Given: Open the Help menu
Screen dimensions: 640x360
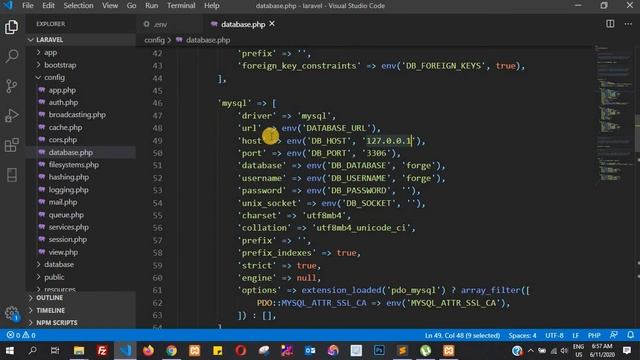Looking at the screenshot, I should tap(211, 6).
